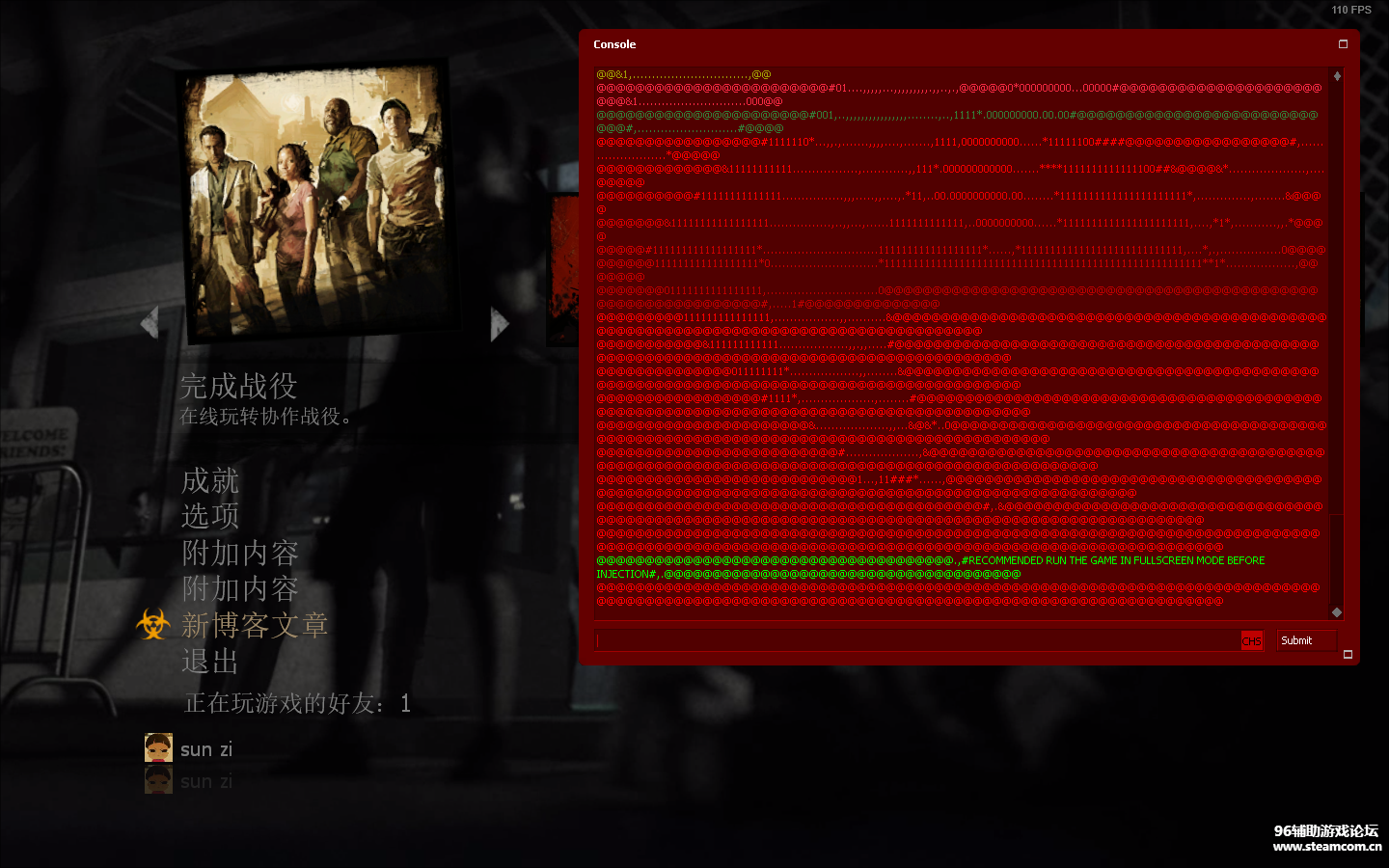Toggle the CHS input language indicator
Image resolution: width=1389 pixels, height=868 pixels.
click(1251, 639)
